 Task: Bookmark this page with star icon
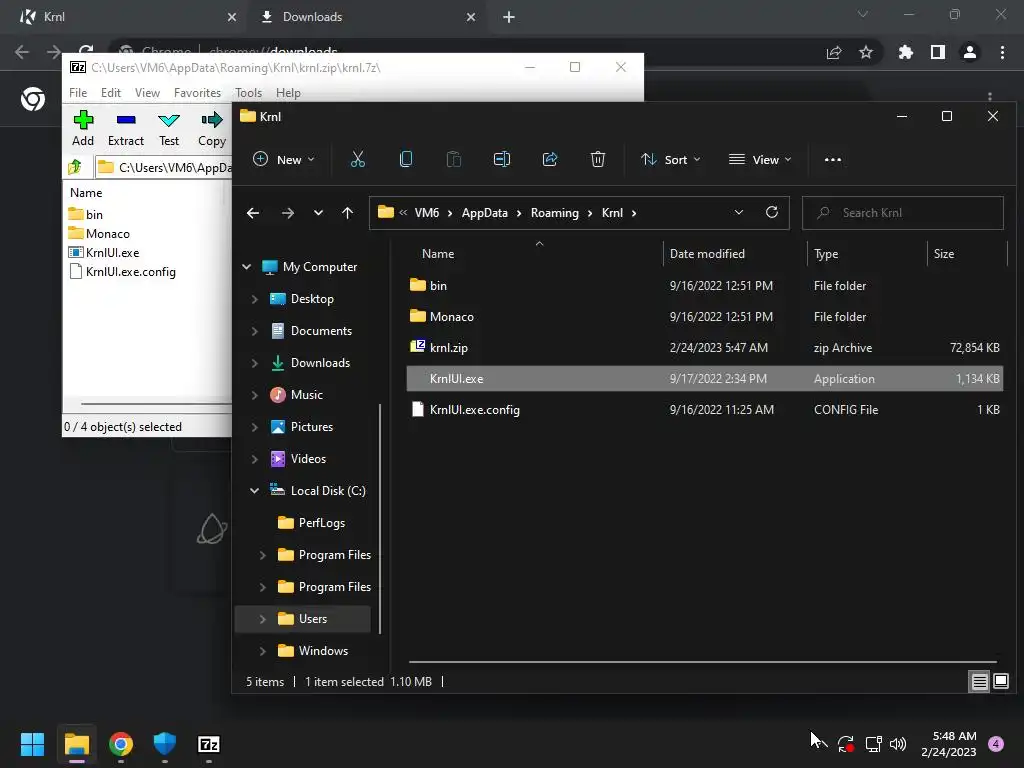(866, 52)
